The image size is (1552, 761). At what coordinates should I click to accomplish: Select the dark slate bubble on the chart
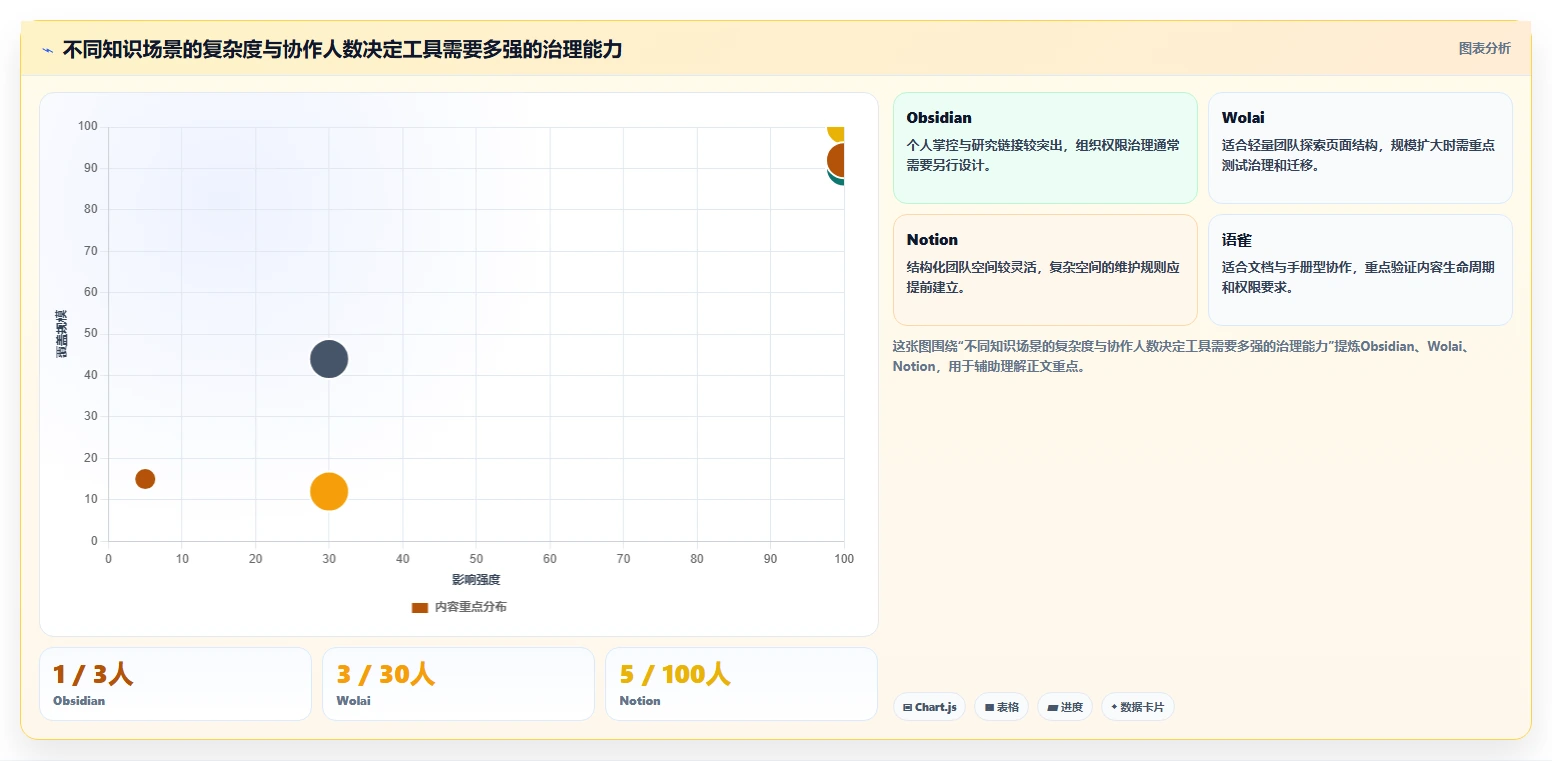[329, 359]
